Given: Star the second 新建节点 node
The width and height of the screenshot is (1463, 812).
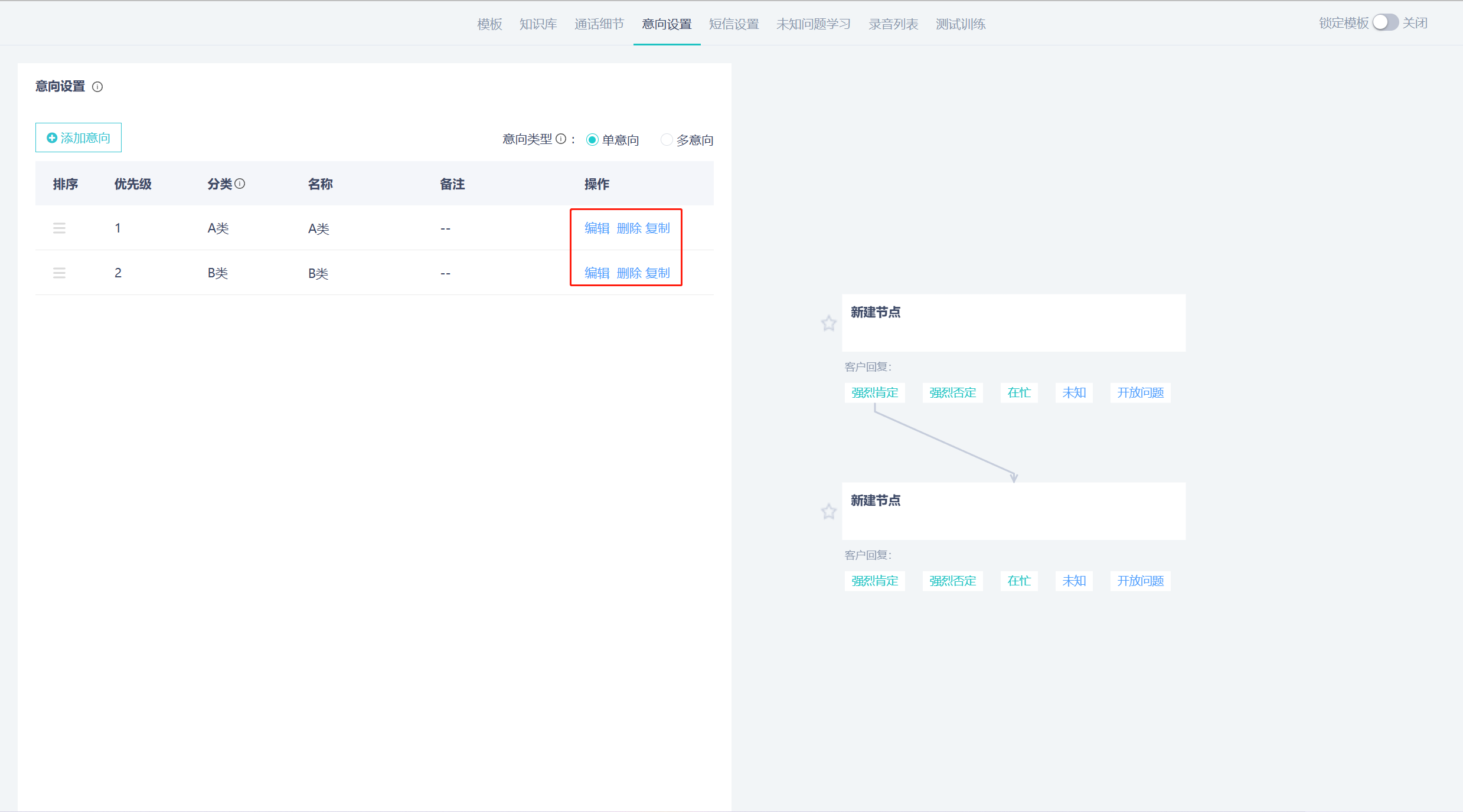Looking at the screenshot, I should coord(829,511).
